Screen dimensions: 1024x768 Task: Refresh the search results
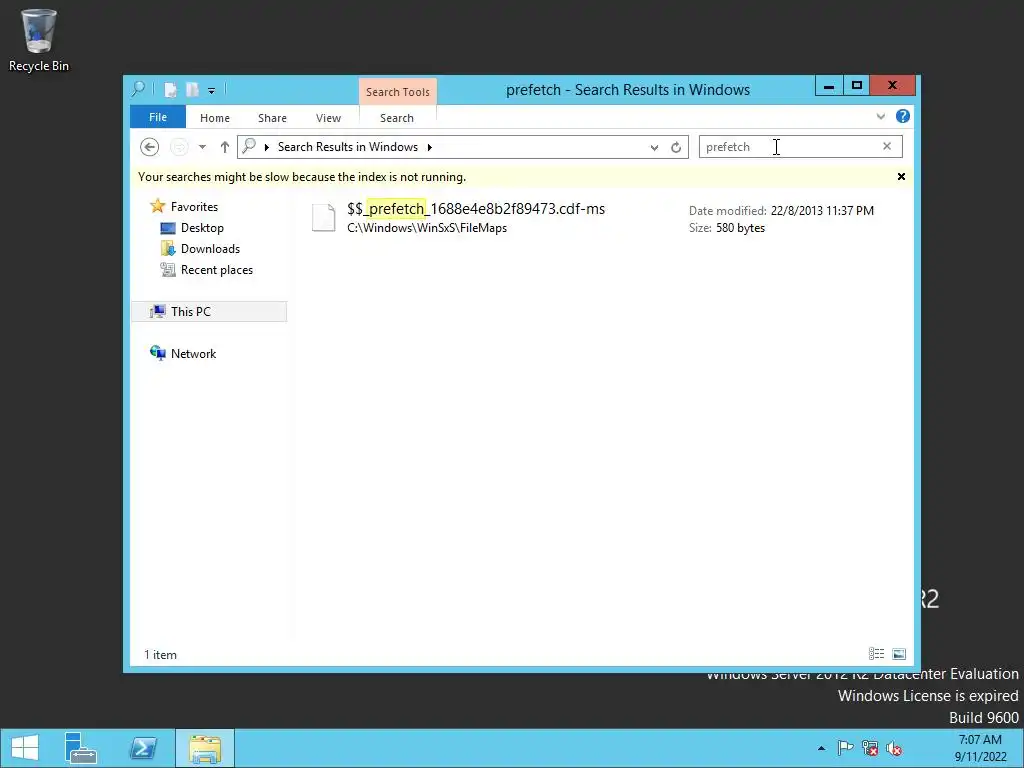(x=676, y=148)
